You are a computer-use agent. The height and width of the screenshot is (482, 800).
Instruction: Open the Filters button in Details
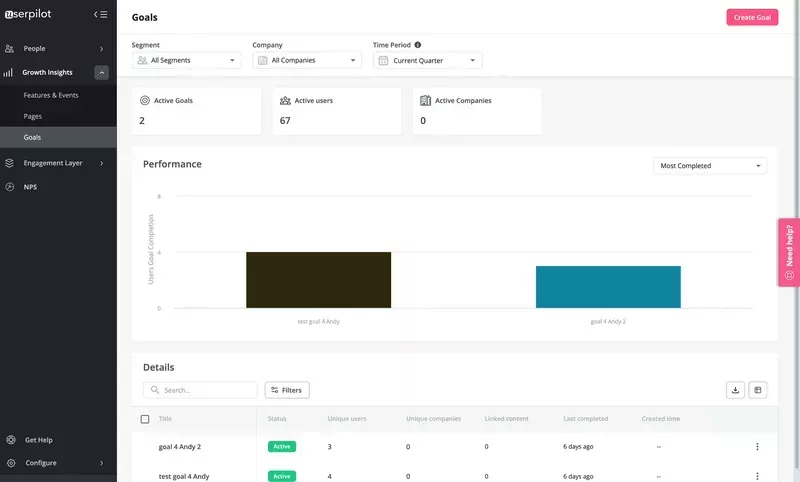tap(287, 390)
